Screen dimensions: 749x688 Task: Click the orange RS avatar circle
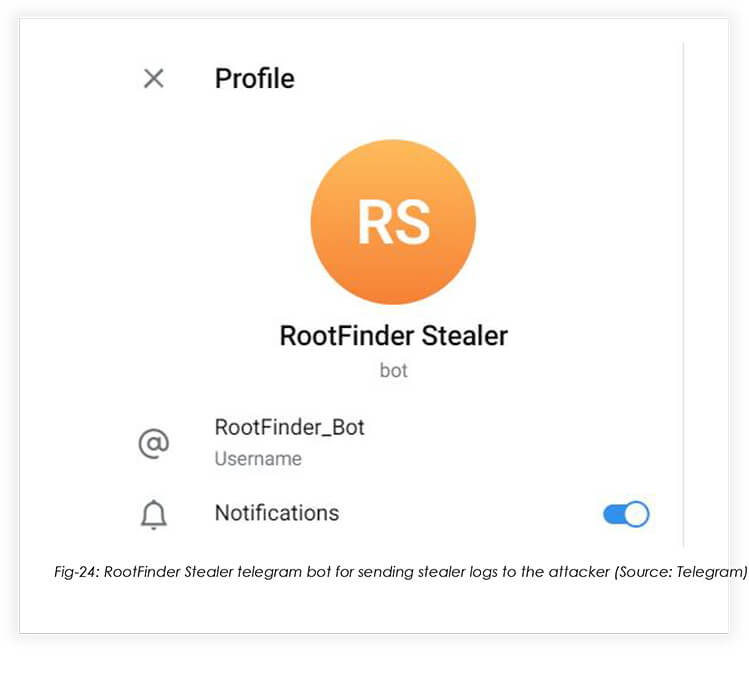[393, 222]
